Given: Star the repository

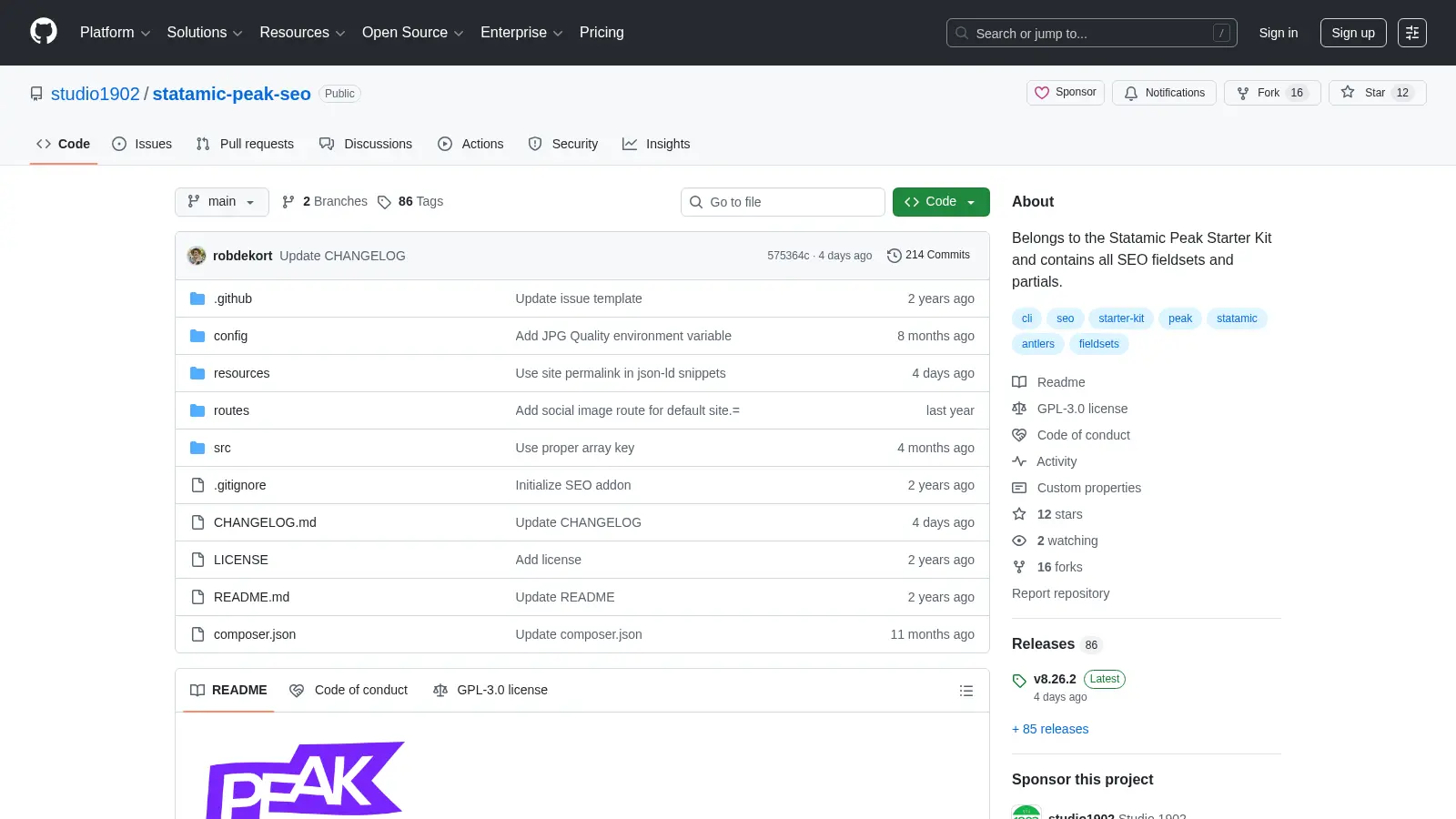Looking at the screenshot, I should [1377, 93].
